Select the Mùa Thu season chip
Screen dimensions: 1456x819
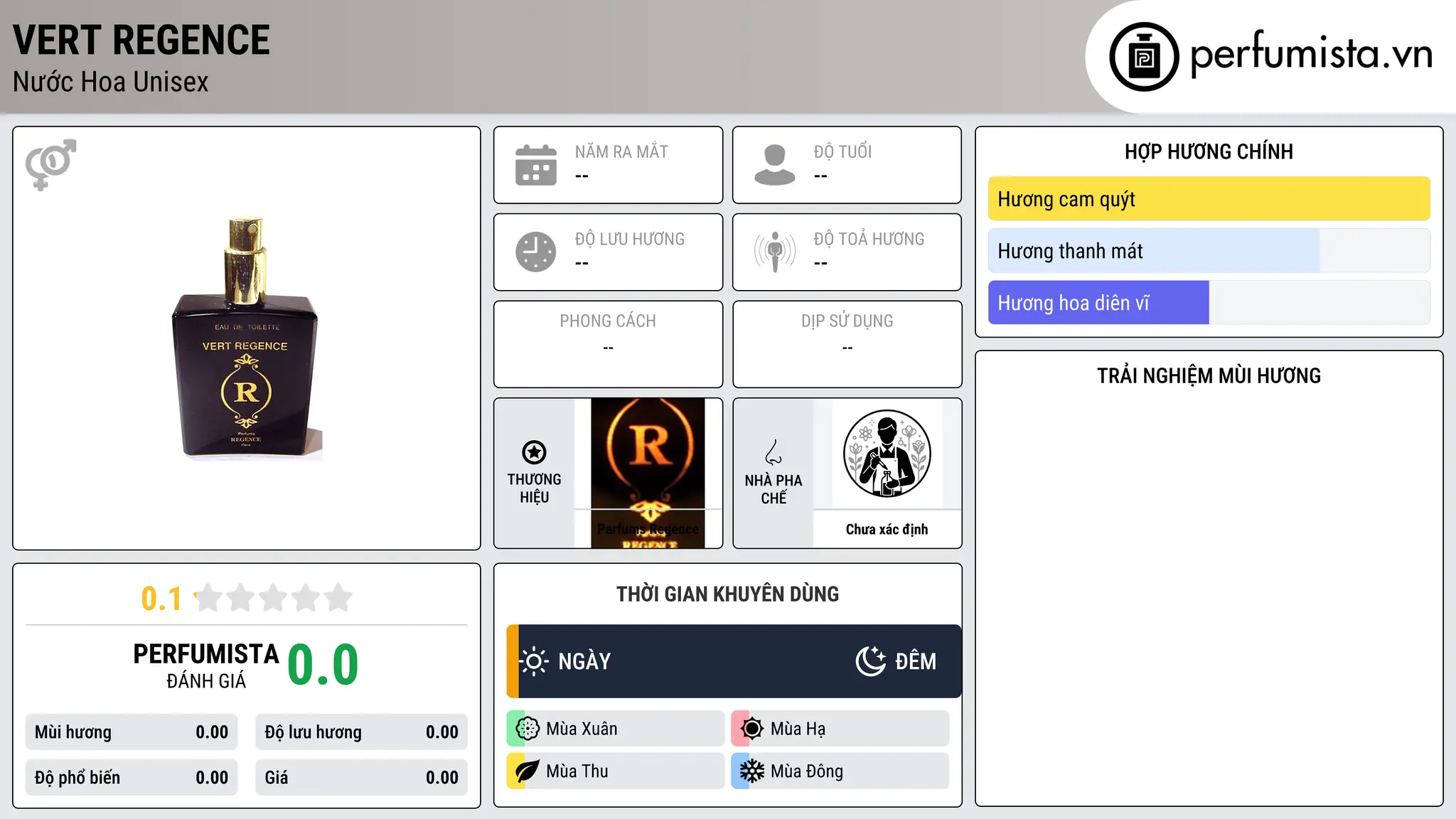[x=616, y=771]
